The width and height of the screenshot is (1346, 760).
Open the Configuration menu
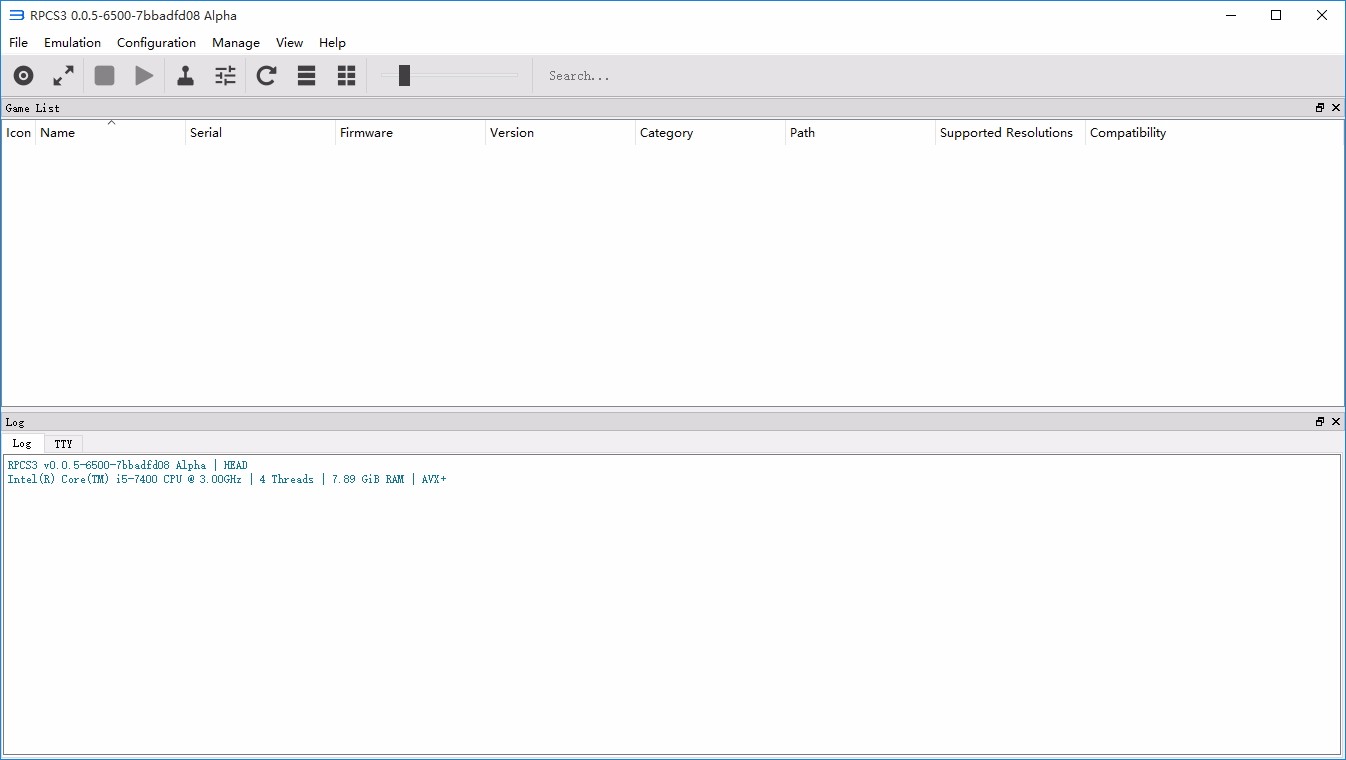tap(156, 43)
